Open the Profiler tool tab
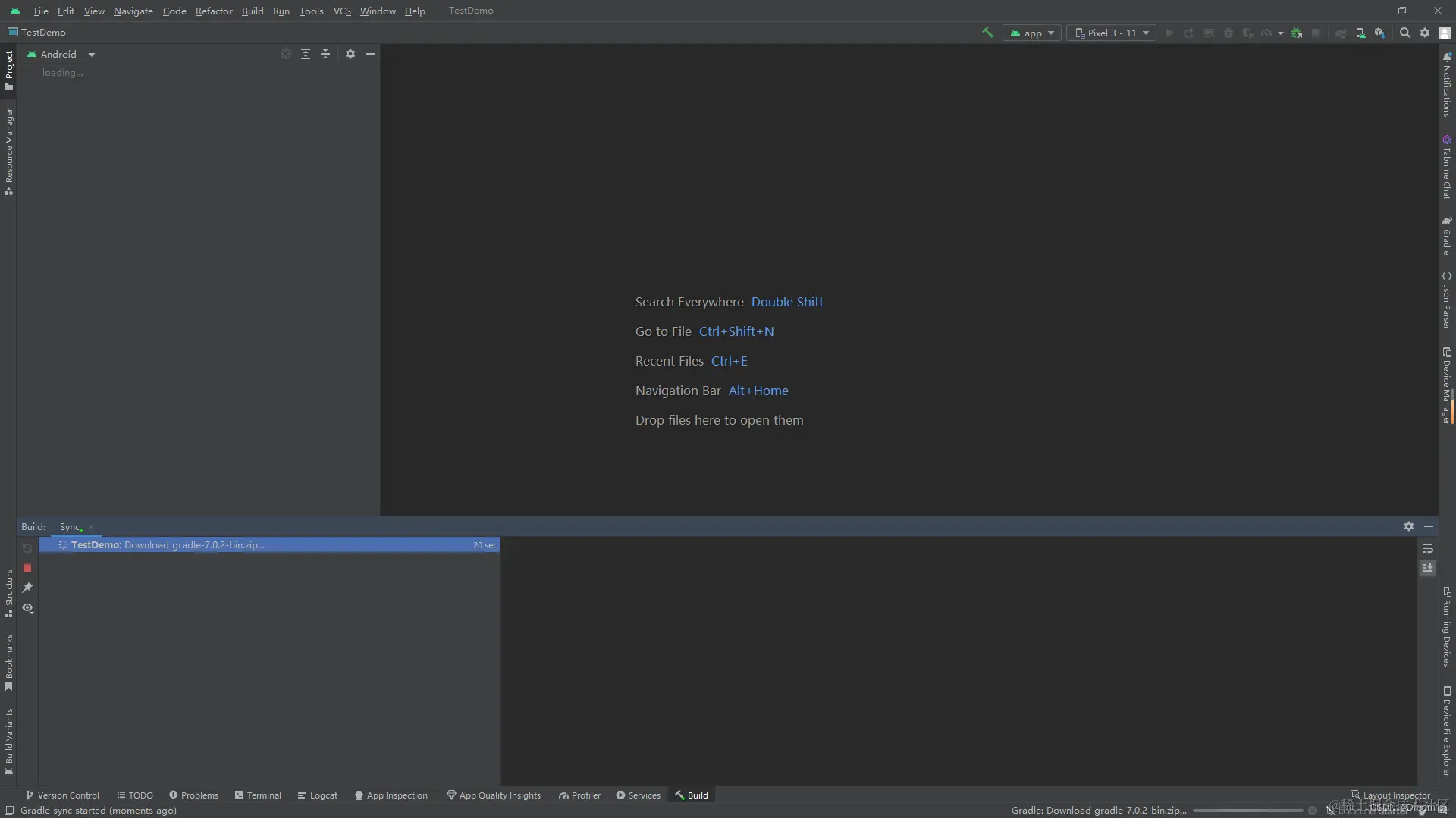Screen dimensions: 1456x819 pos(579,795)
